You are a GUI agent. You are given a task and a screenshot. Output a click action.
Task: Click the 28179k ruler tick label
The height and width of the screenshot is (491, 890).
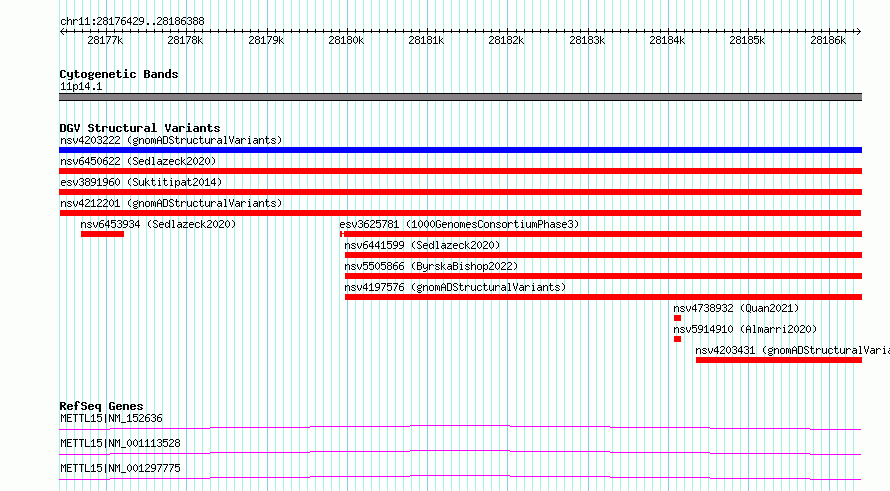point(266,41)
